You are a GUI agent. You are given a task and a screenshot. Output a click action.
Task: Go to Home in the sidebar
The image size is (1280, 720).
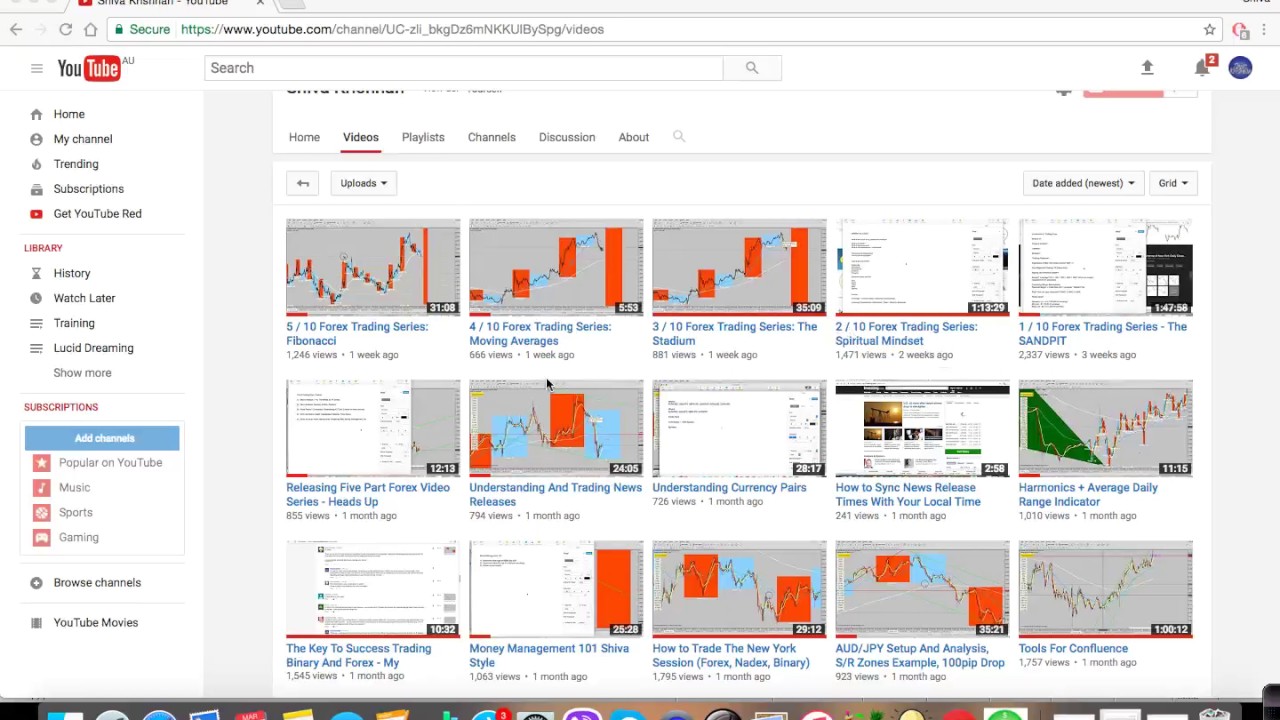[x=69, y=114]
